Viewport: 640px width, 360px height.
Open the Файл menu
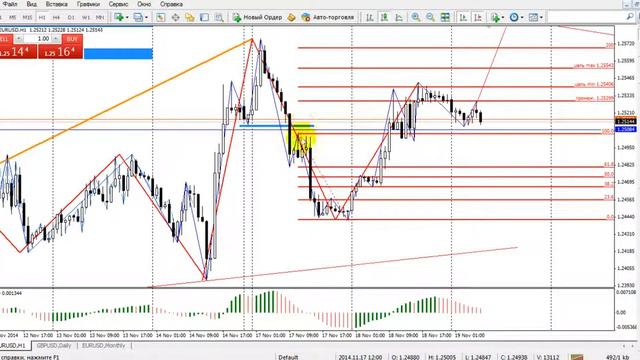coord(9,4)
